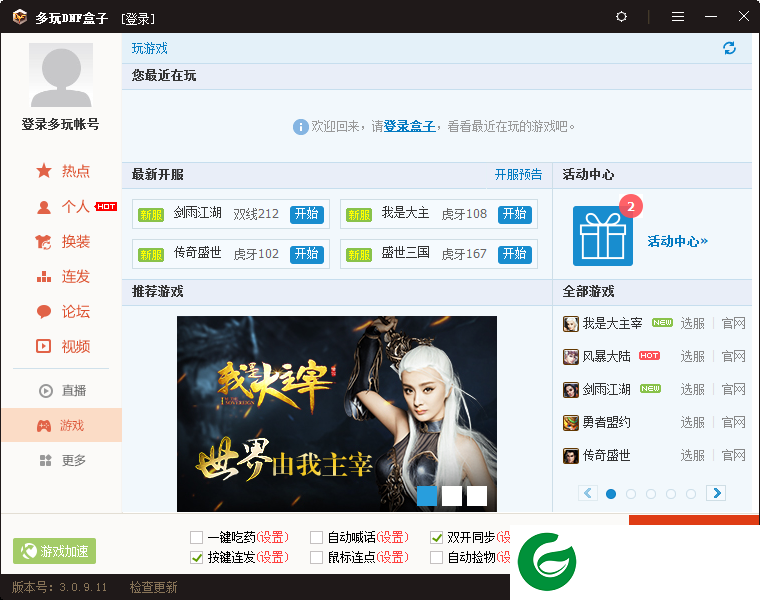
Task: Toggle 按键连发 checkbox
Action: [x=196, y=557]
